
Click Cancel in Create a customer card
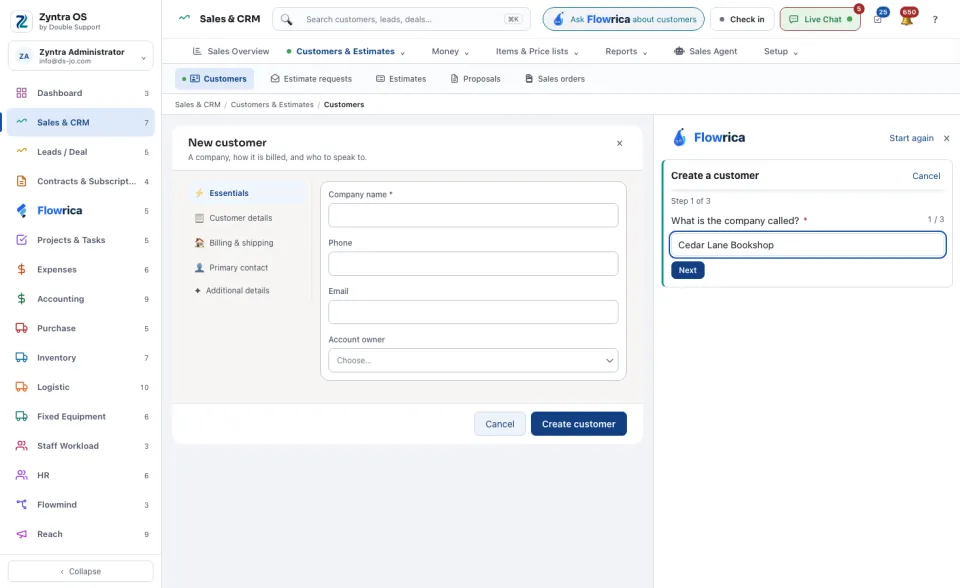tap(926, 176)
